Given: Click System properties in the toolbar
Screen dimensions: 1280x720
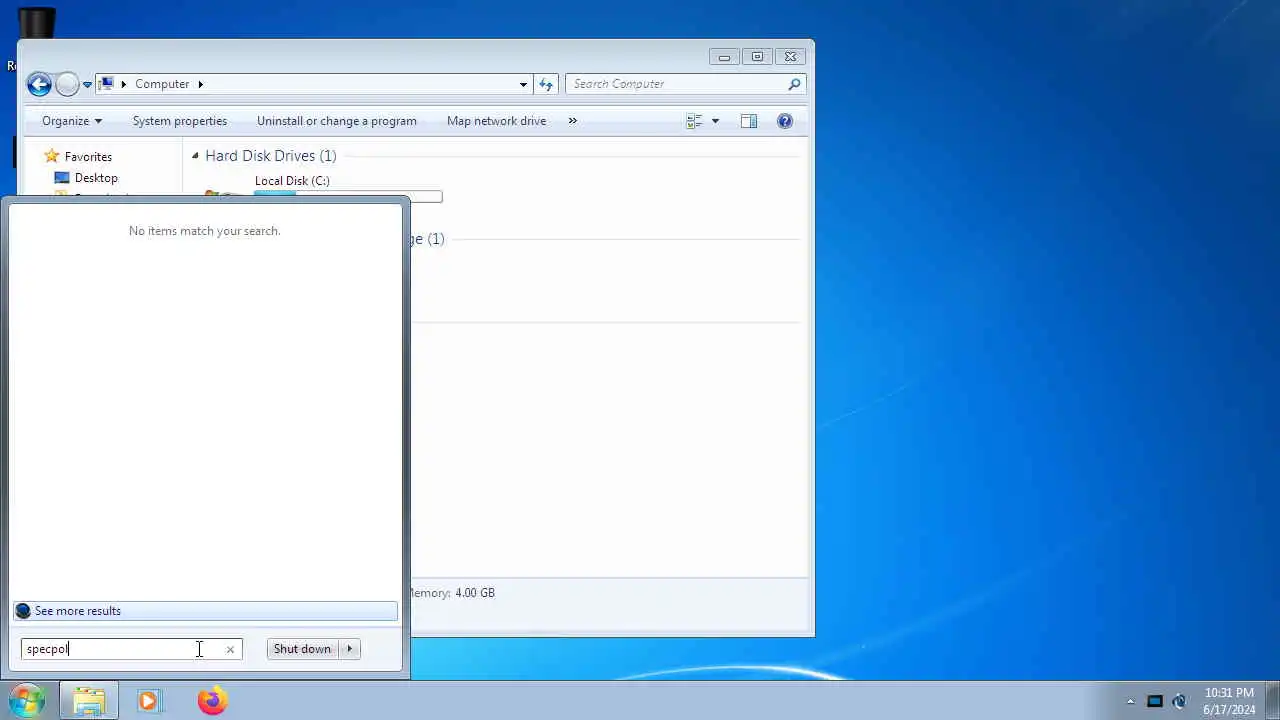Looking at the screenshot, I should (x=180, y=121).
